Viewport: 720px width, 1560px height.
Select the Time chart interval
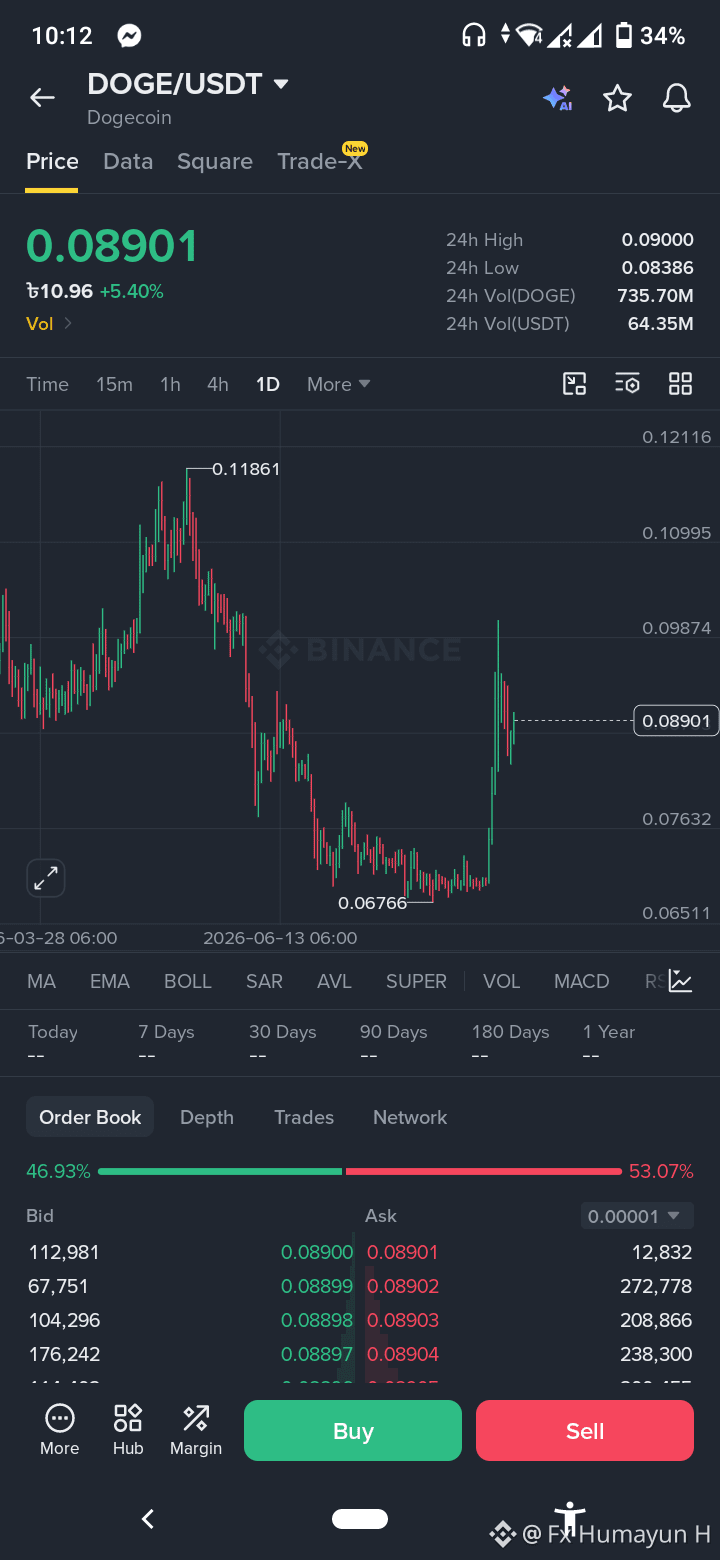tap(48, 384)
